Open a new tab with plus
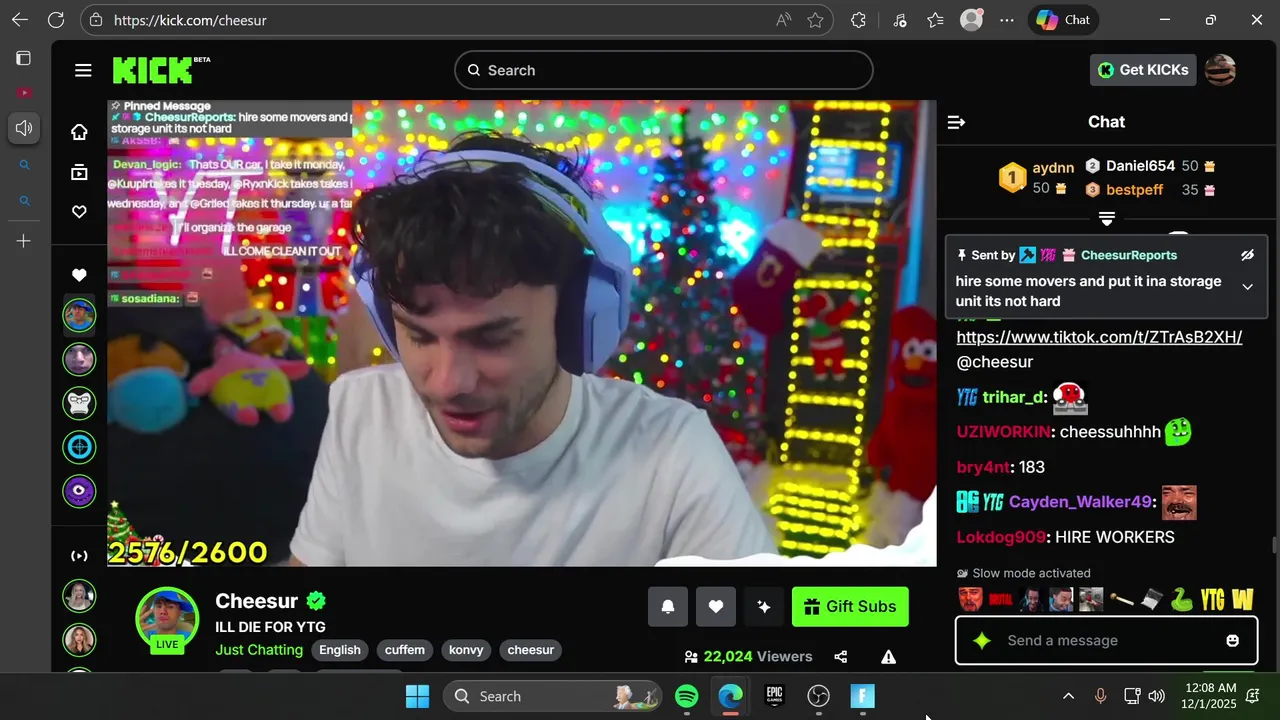This screenshot has width=1280, height=720. point(24,241)
